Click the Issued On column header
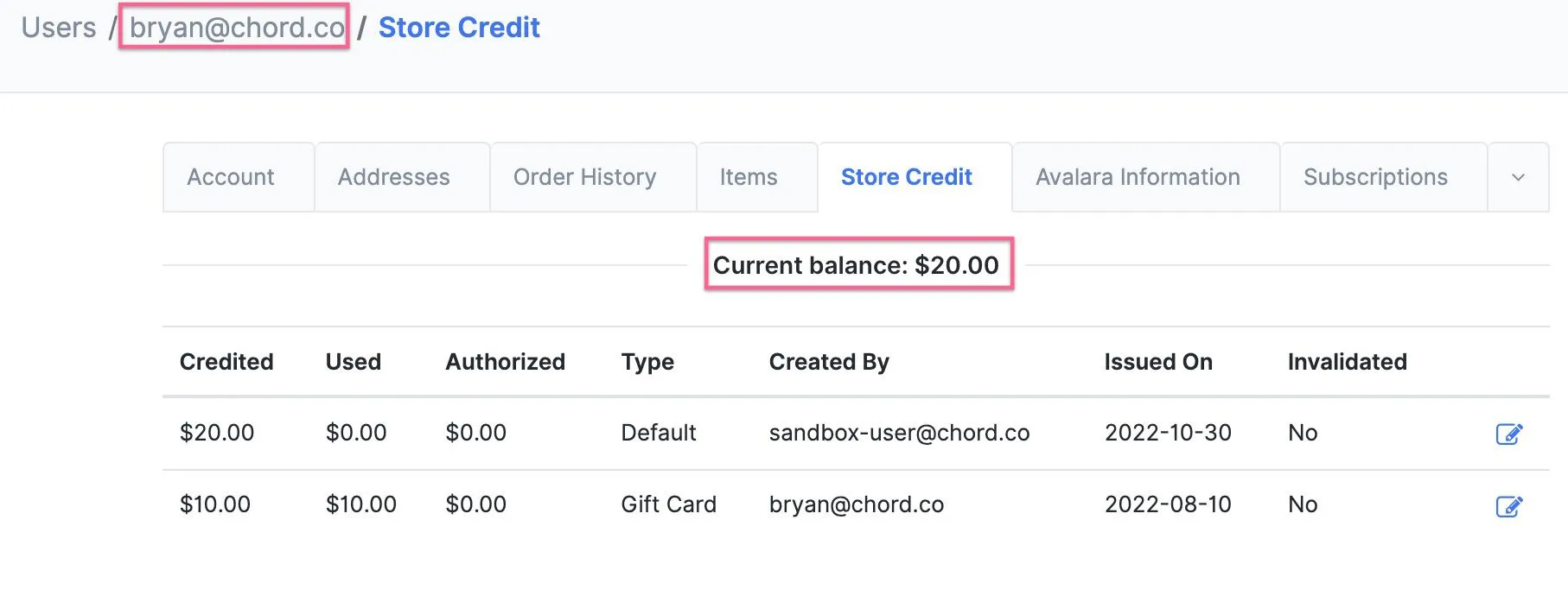Image resolution: width=1568 pixels, height=596 pixels. [1158, 362]
